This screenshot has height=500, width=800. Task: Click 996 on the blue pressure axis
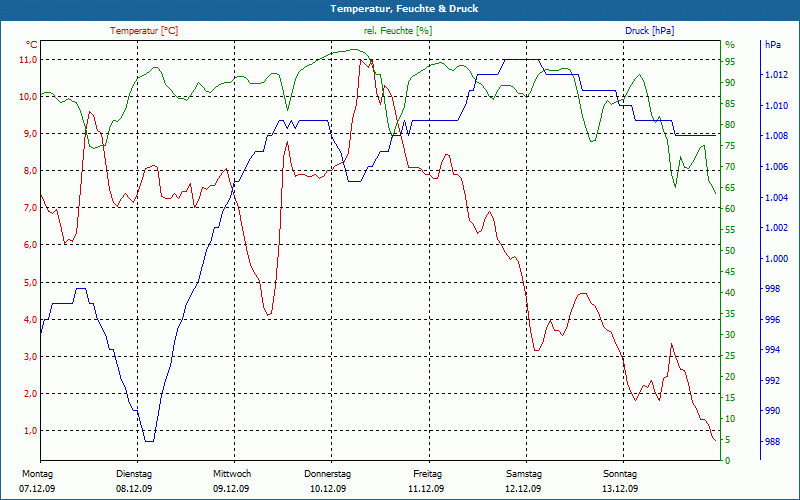click(x=772, y=319)
